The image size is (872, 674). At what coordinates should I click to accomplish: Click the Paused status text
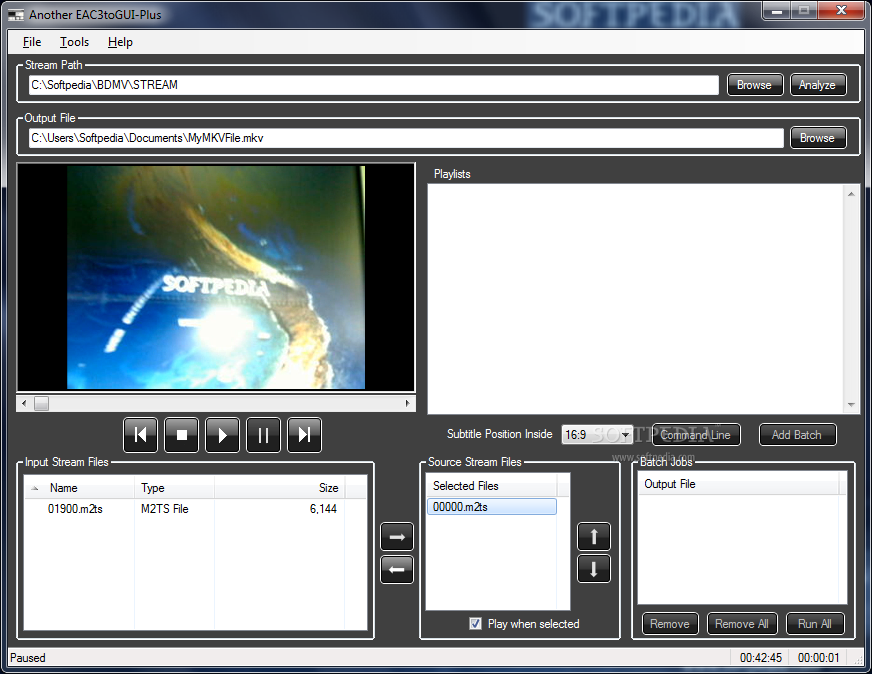coord(28,658)
